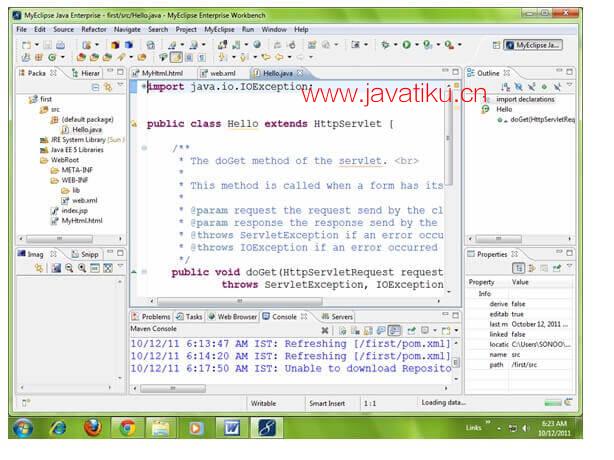Screen dimensions: 614x460
Task: Click Zoom Out icon in Image view
Action: (69, 268)
